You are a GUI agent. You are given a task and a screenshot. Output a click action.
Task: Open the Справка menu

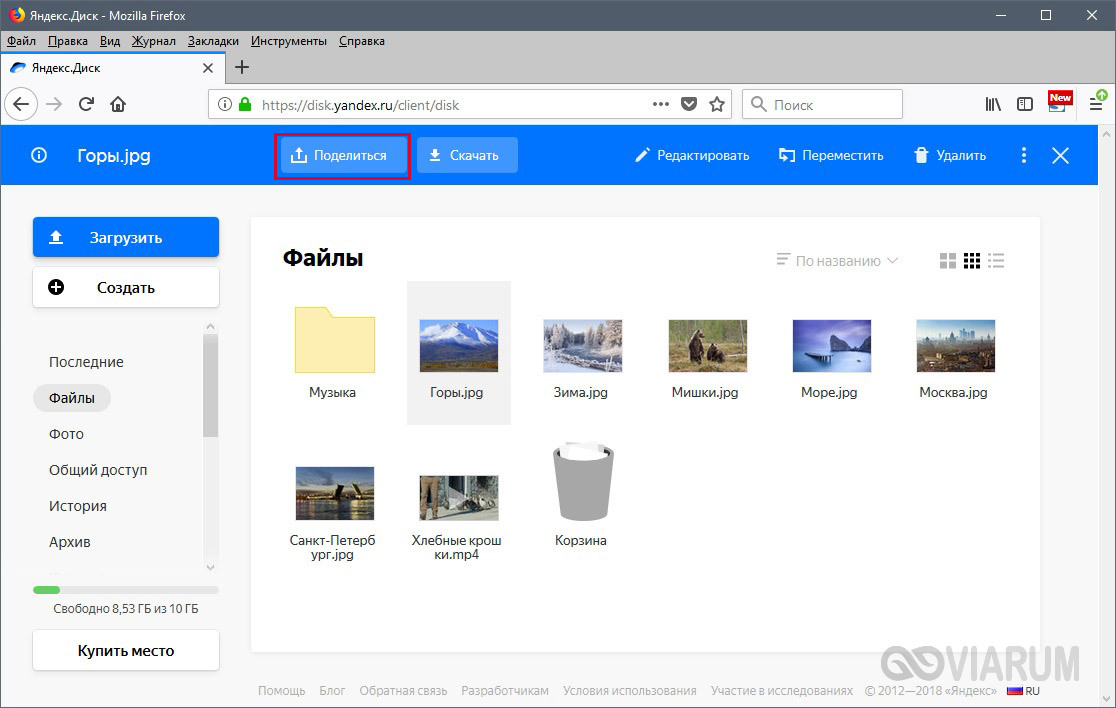tap(362, 41)
